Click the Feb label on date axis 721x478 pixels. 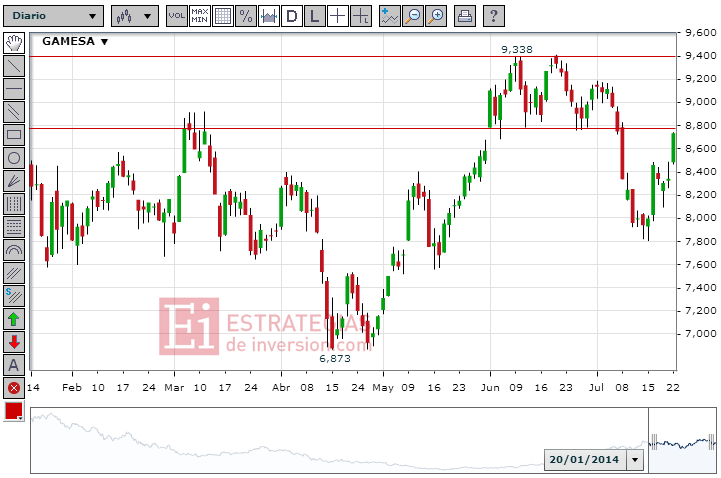click(x=72, y=387)
